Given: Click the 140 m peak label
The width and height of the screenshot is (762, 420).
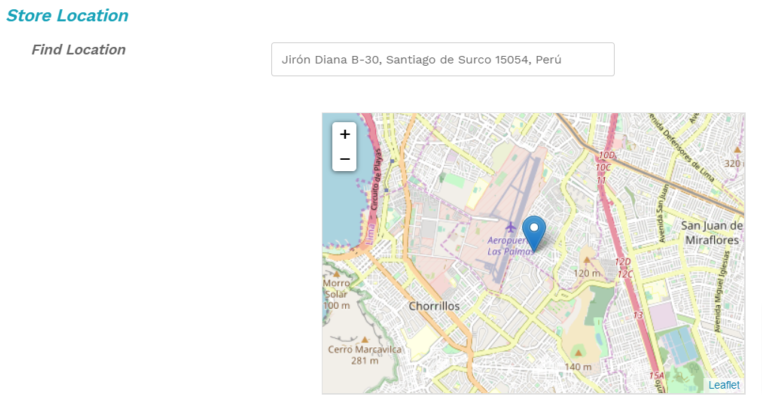Looking at the screenshot, I should click(x=578, y=367).
